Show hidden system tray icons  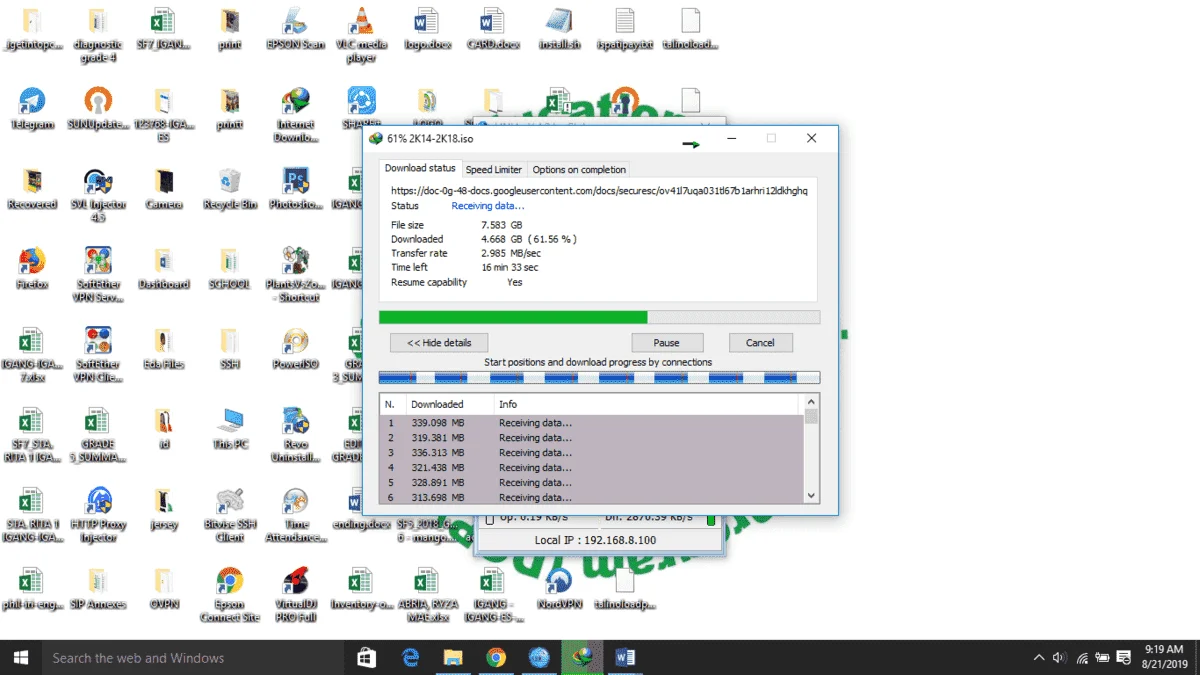[1038, 657]
